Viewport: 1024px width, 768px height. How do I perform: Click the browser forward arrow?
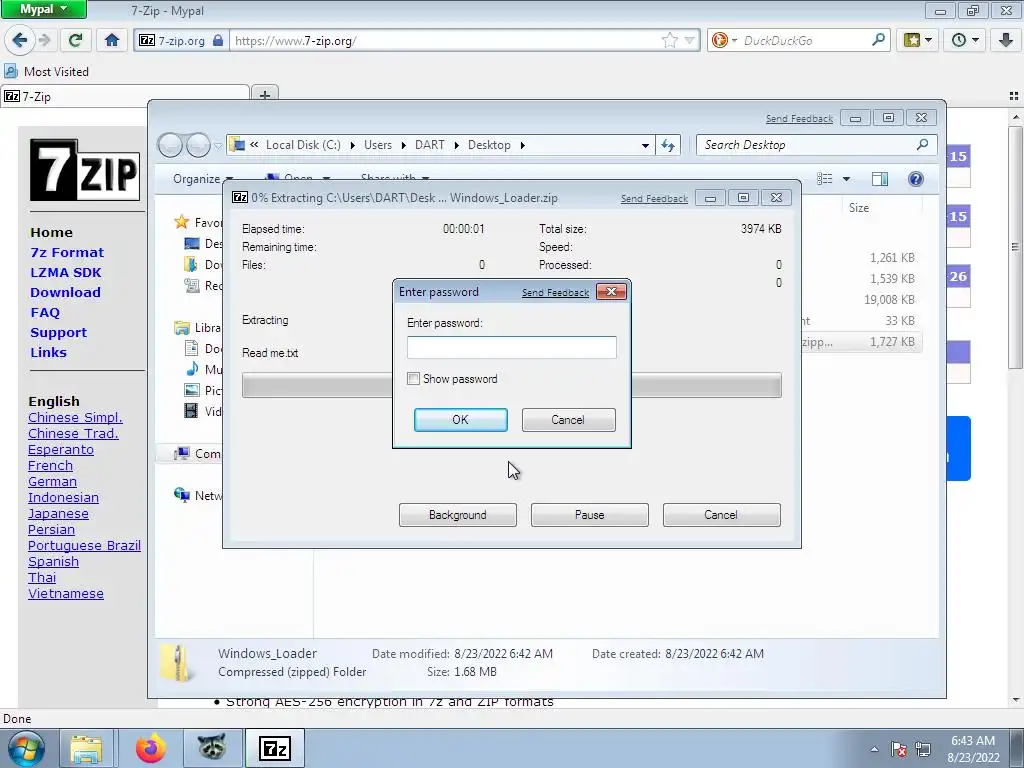(44, 40)
